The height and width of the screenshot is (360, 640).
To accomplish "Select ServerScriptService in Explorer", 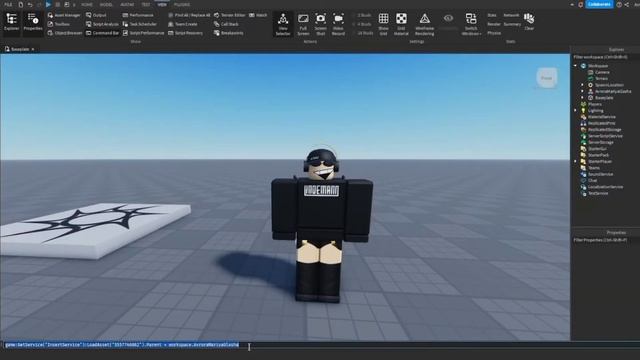I will click(x=605, y=136).
